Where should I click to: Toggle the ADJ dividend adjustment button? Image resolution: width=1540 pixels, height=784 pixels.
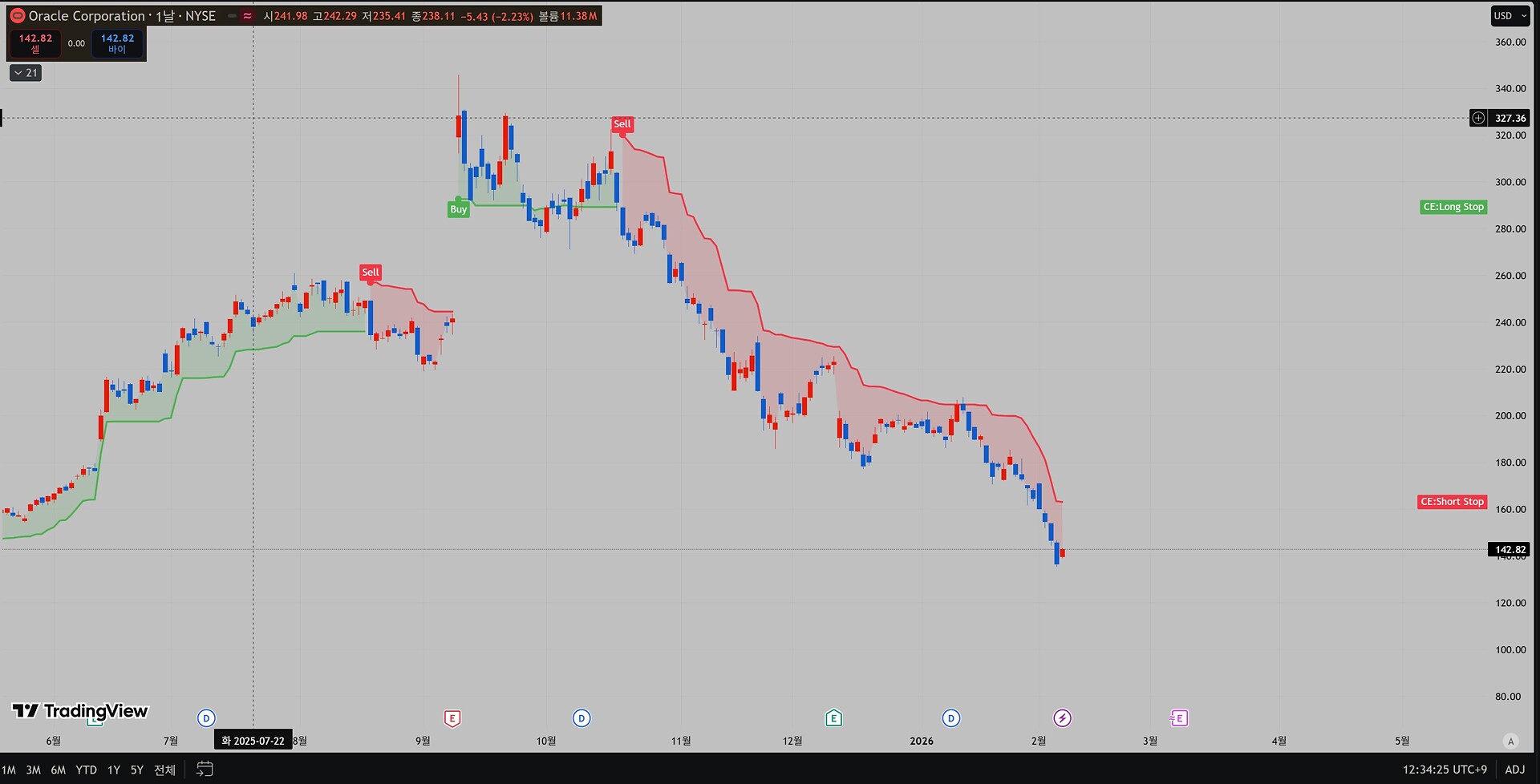tap(1515, 770)
